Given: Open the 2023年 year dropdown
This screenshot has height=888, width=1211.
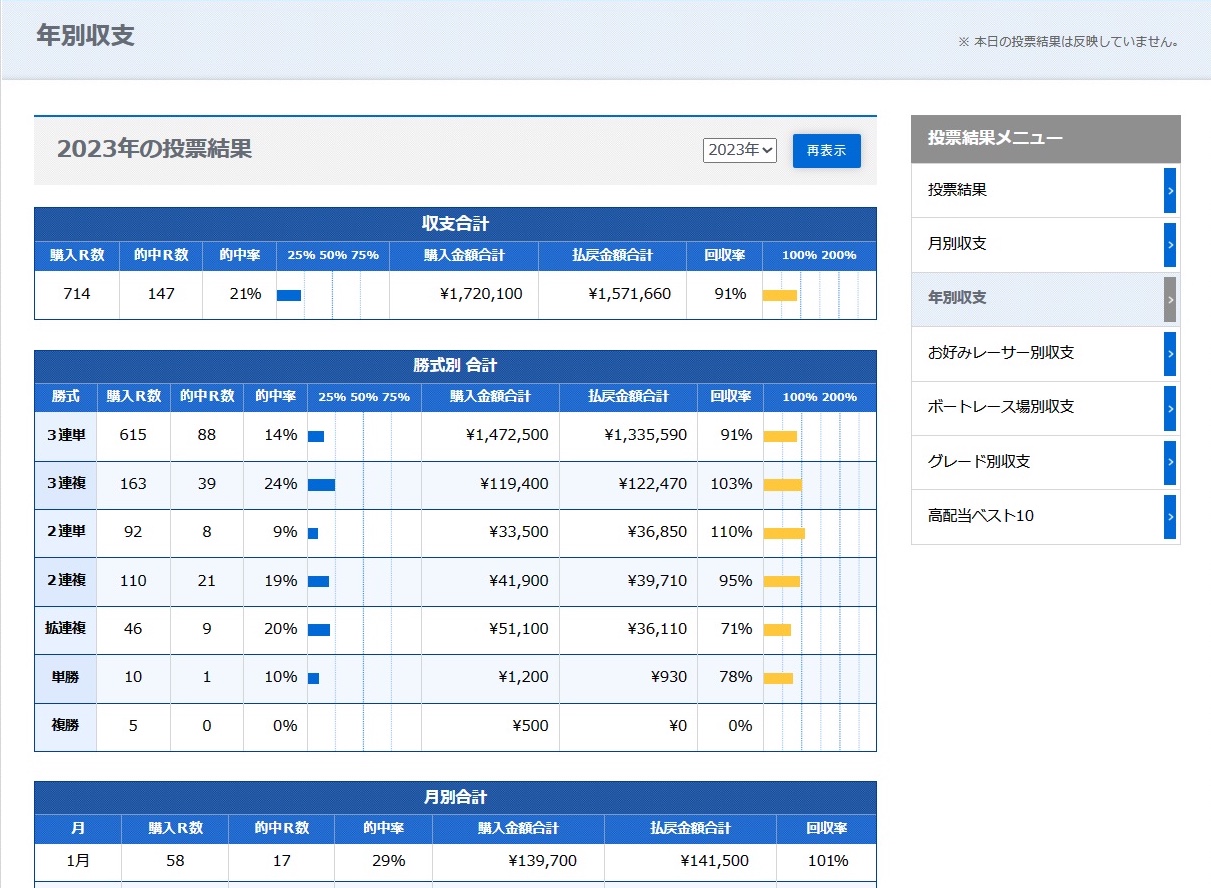Looking at the screenshot, I should pyautogui.click(x=739, y=150).
